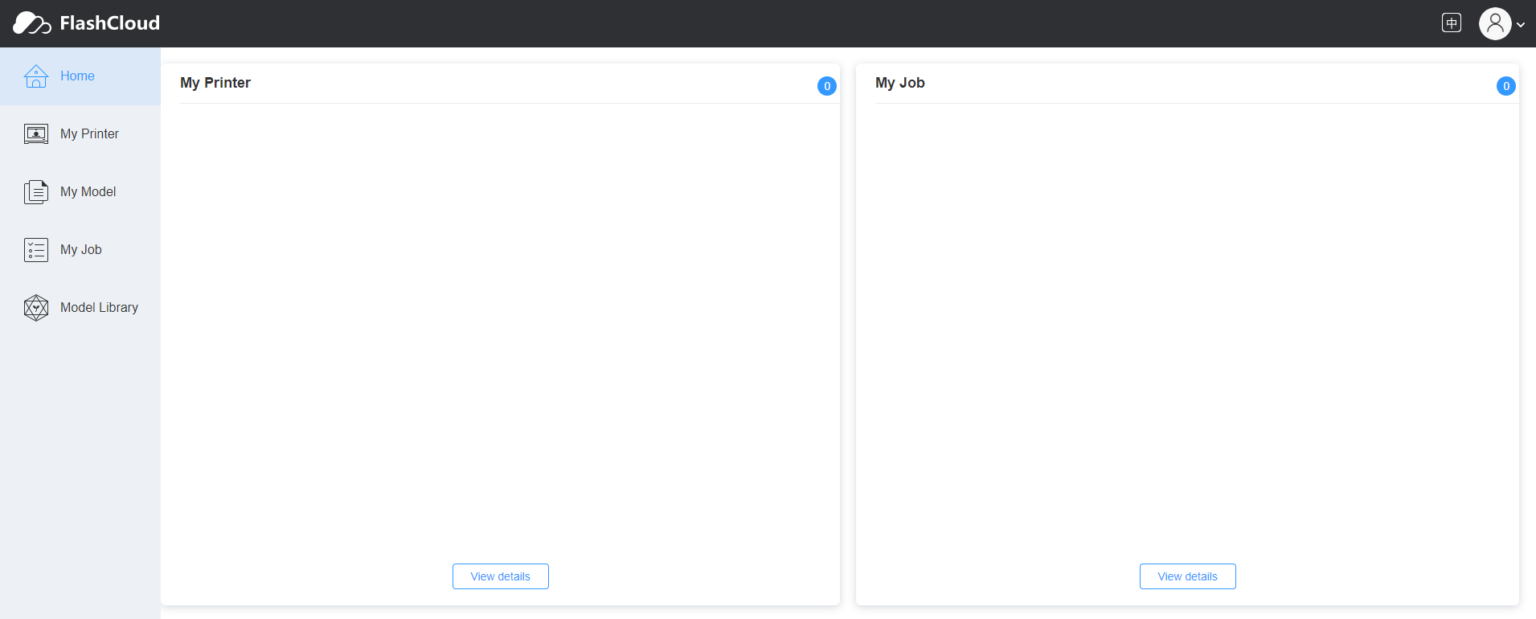Click the user avatar icon

1494,23
